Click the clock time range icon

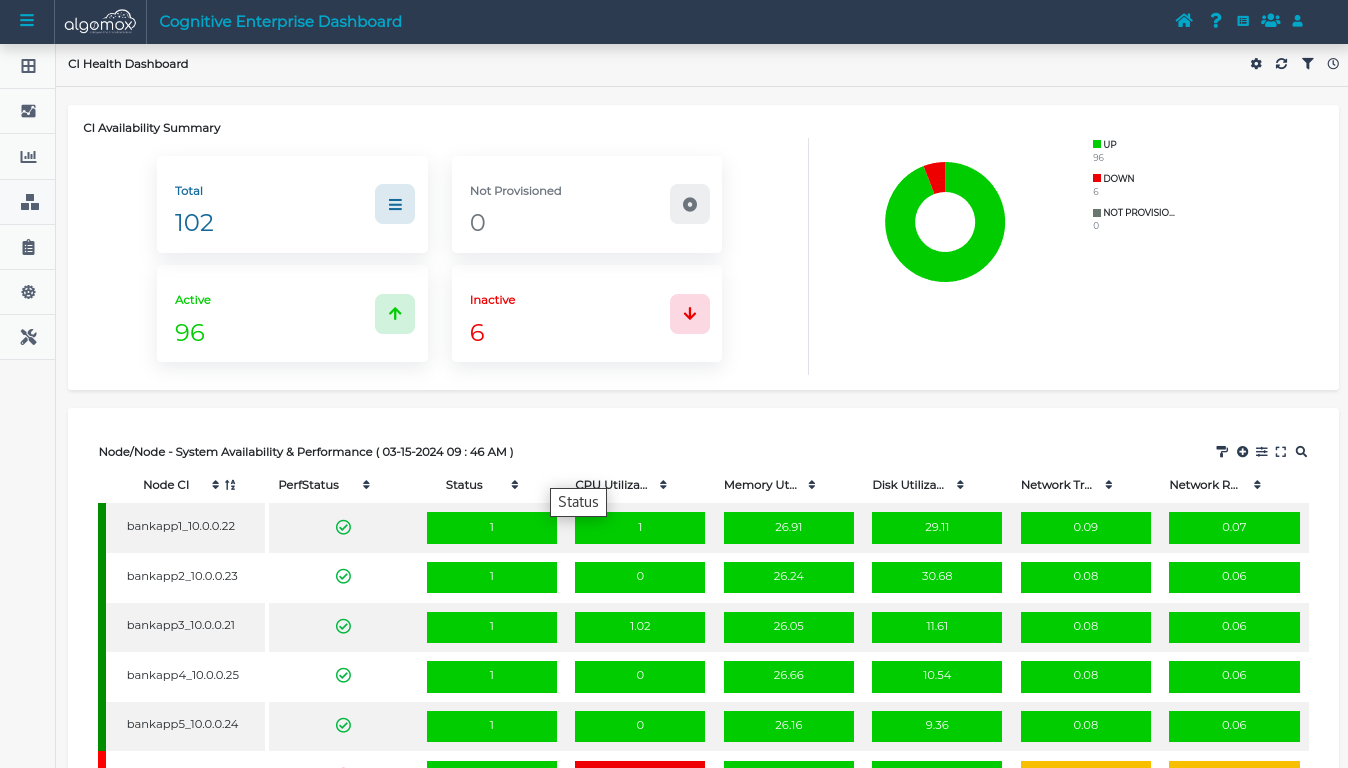click(x=1333, y=64)
